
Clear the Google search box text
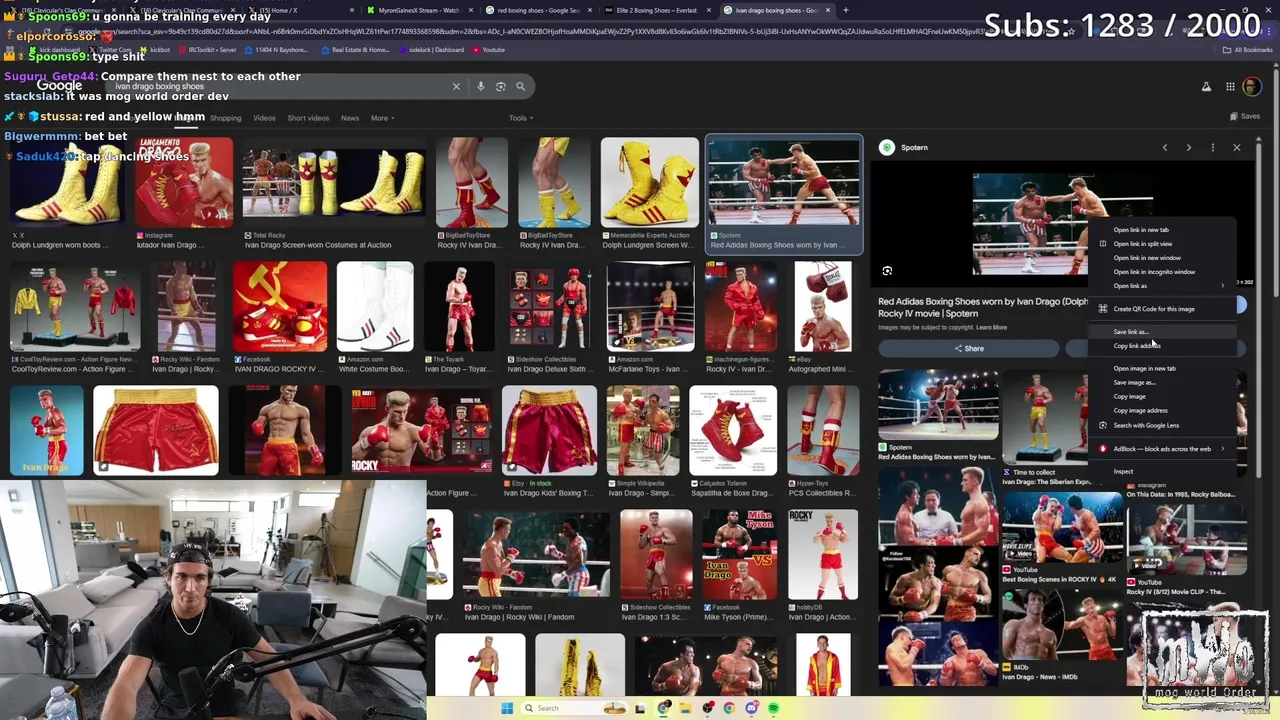[x=456, y=87]
